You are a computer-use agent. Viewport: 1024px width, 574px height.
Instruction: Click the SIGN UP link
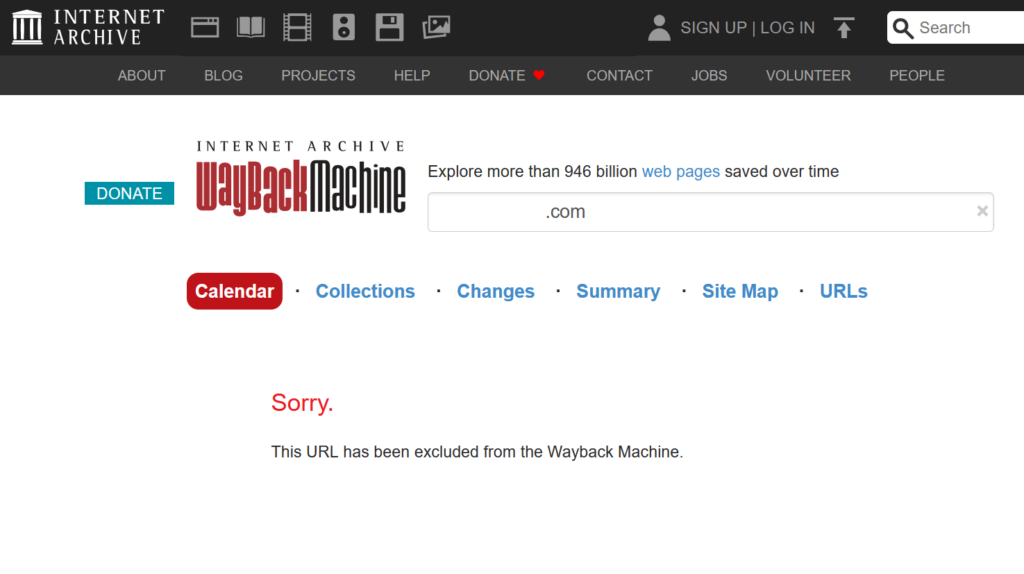pos(713,28)
